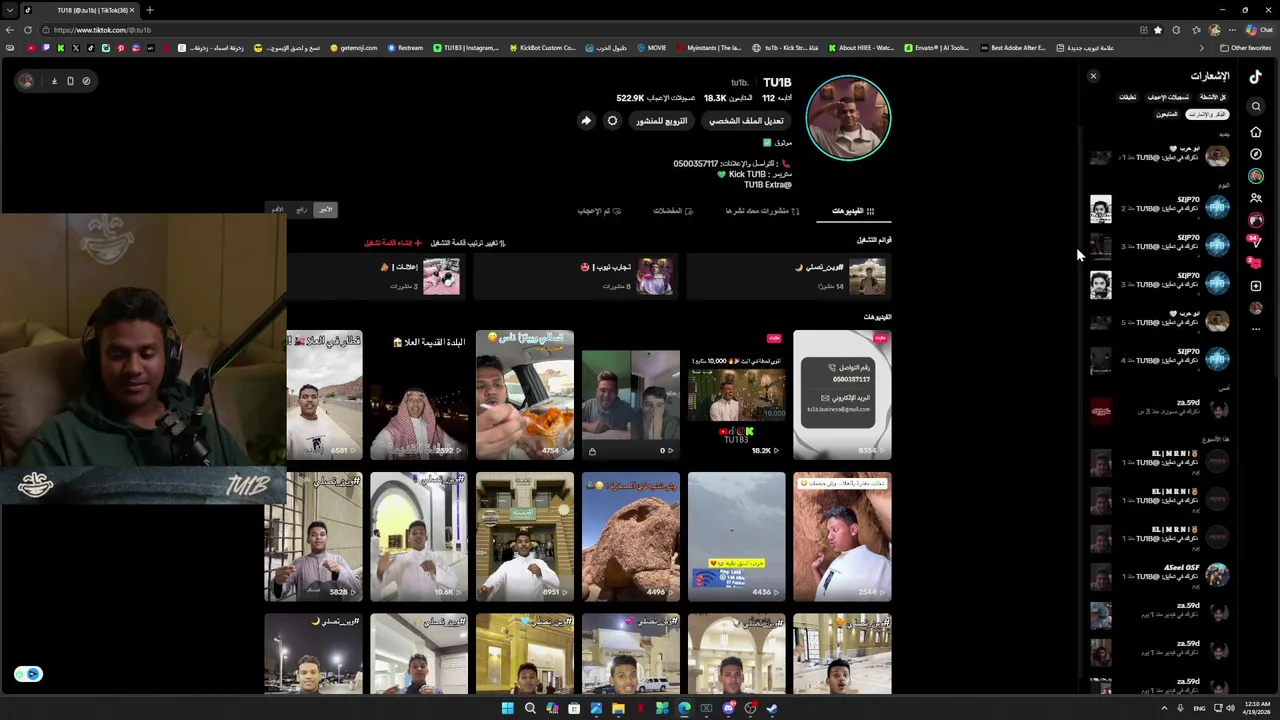Select الذكر والإشارات mentions filter chip

[x=1206, y=114]
